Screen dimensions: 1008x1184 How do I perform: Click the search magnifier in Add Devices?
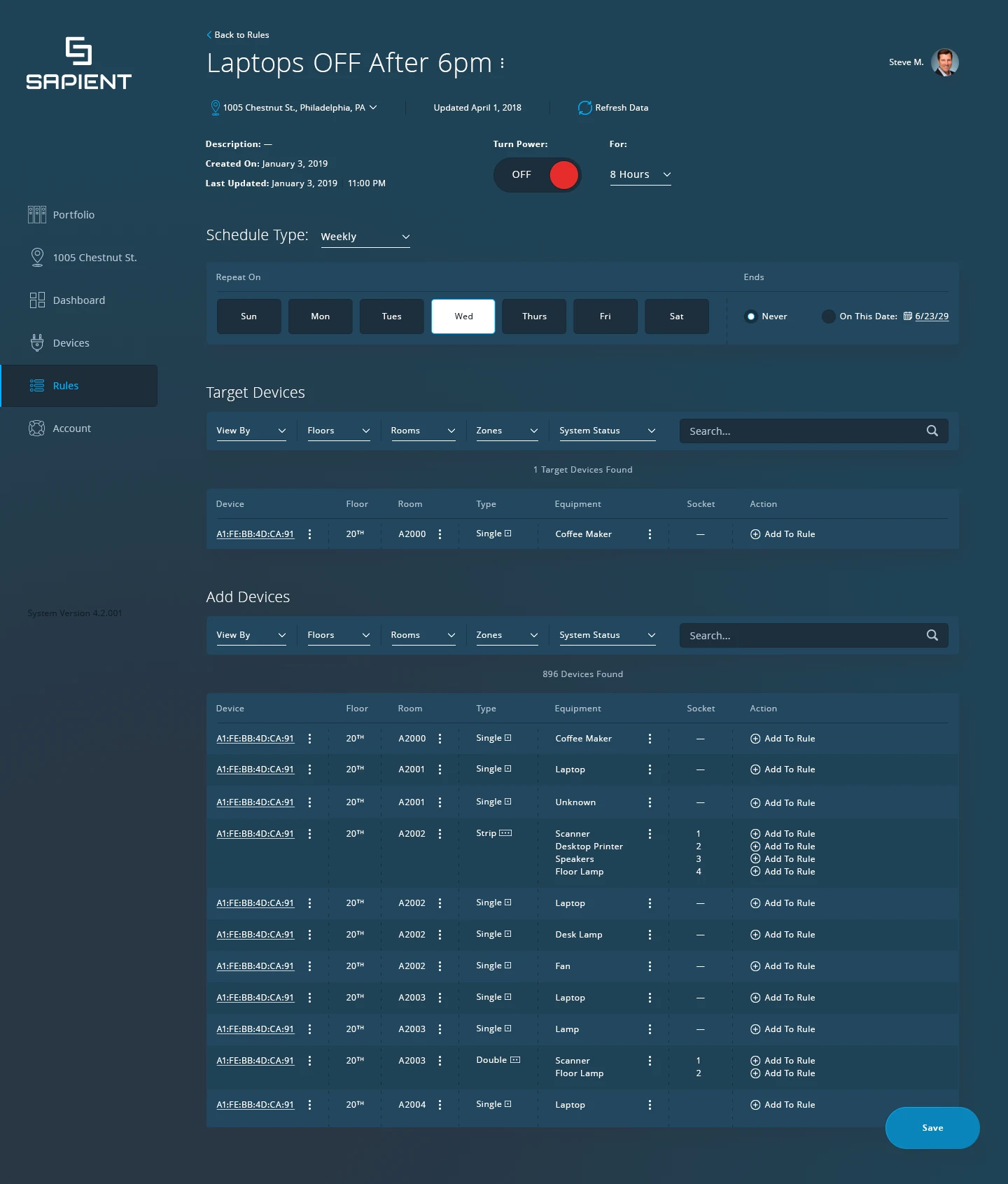932,635
